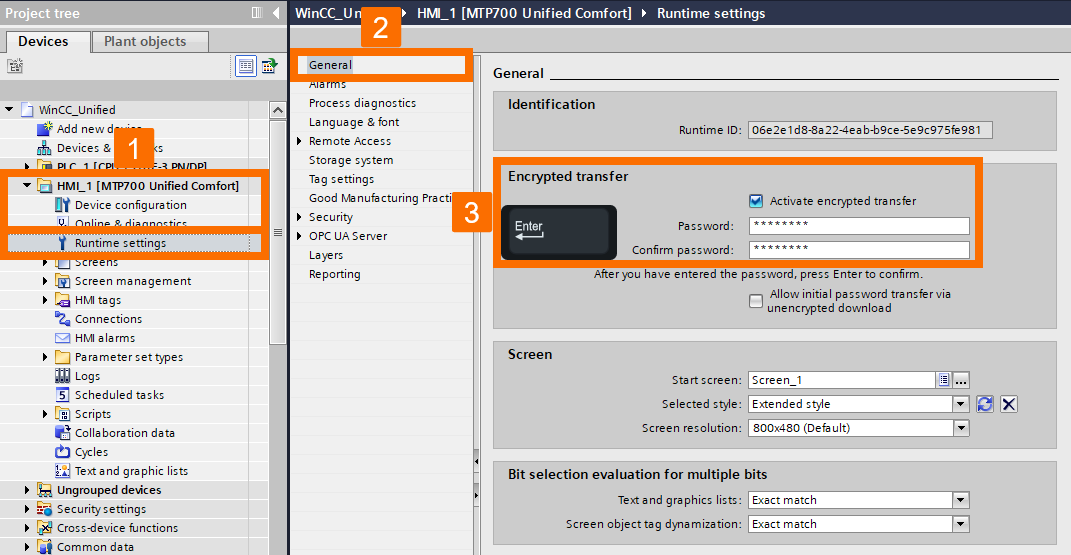1071x555 pixels.
Task: Select Reporting settings
Action: pos(335,274)
